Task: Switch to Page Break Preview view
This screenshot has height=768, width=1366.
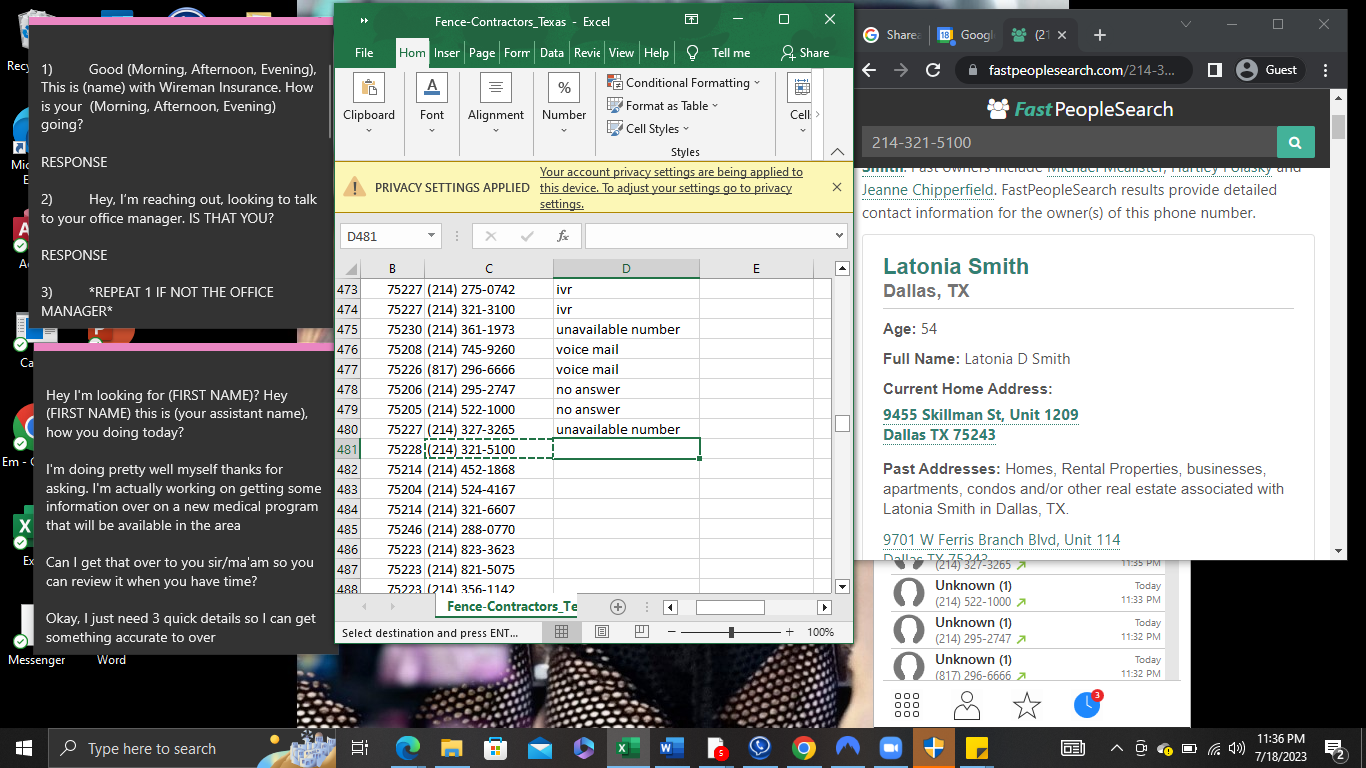Action: (x=641, y=632)
